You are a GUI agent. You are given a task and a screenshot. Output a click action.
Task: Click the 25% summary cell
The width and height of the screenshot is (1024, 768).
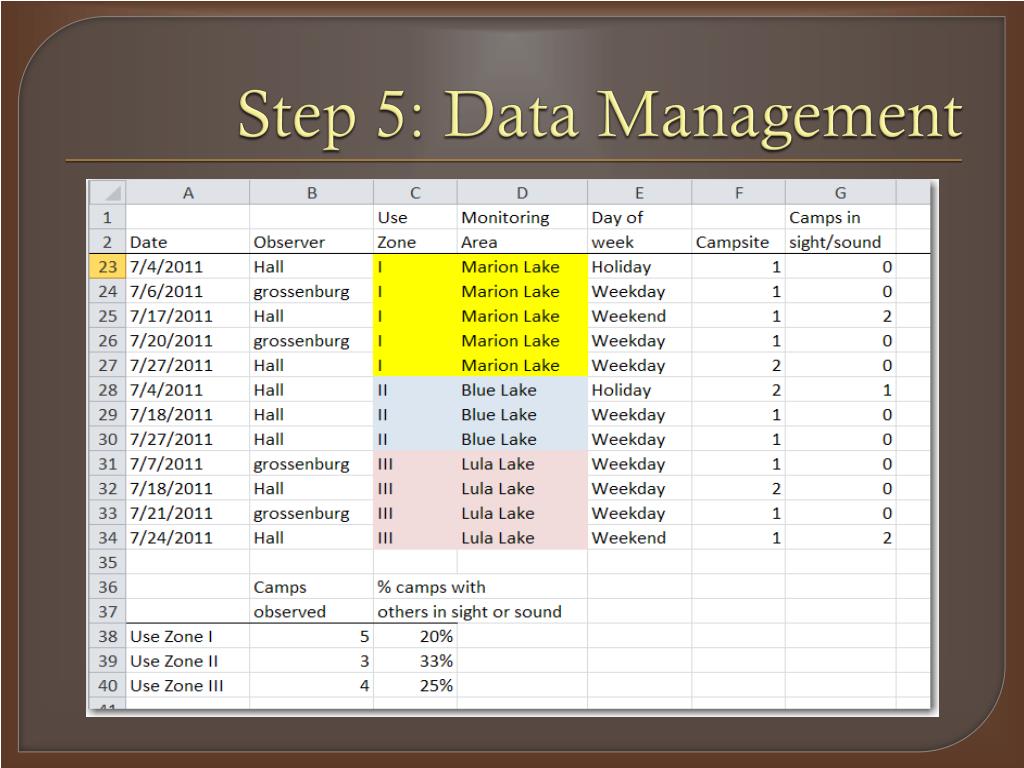415,686
